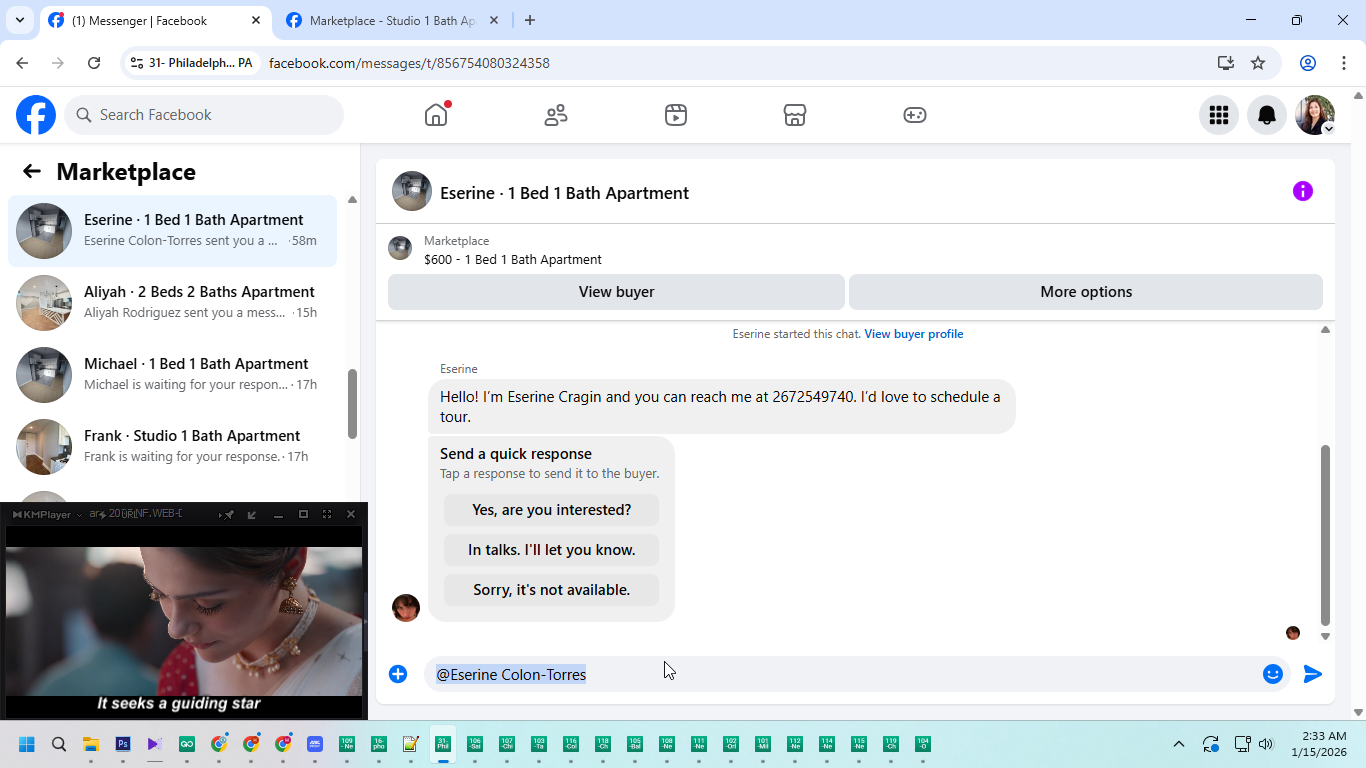This screenshot has height=768, width=1366.
Task: Click KMPlayer compact mode arrow icon
Action: click(x=252, y=514)
